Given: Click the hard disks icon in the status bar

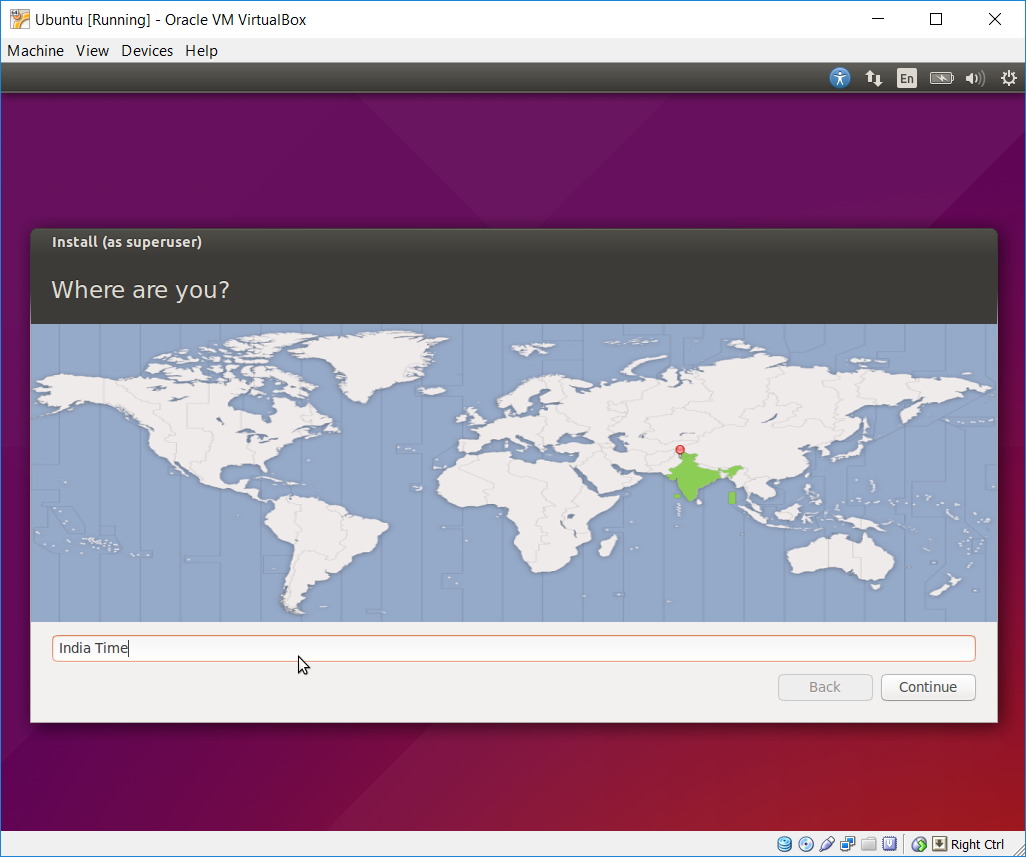Looking at the screenshot, I should pyautogui.click(x=785, y=843).
